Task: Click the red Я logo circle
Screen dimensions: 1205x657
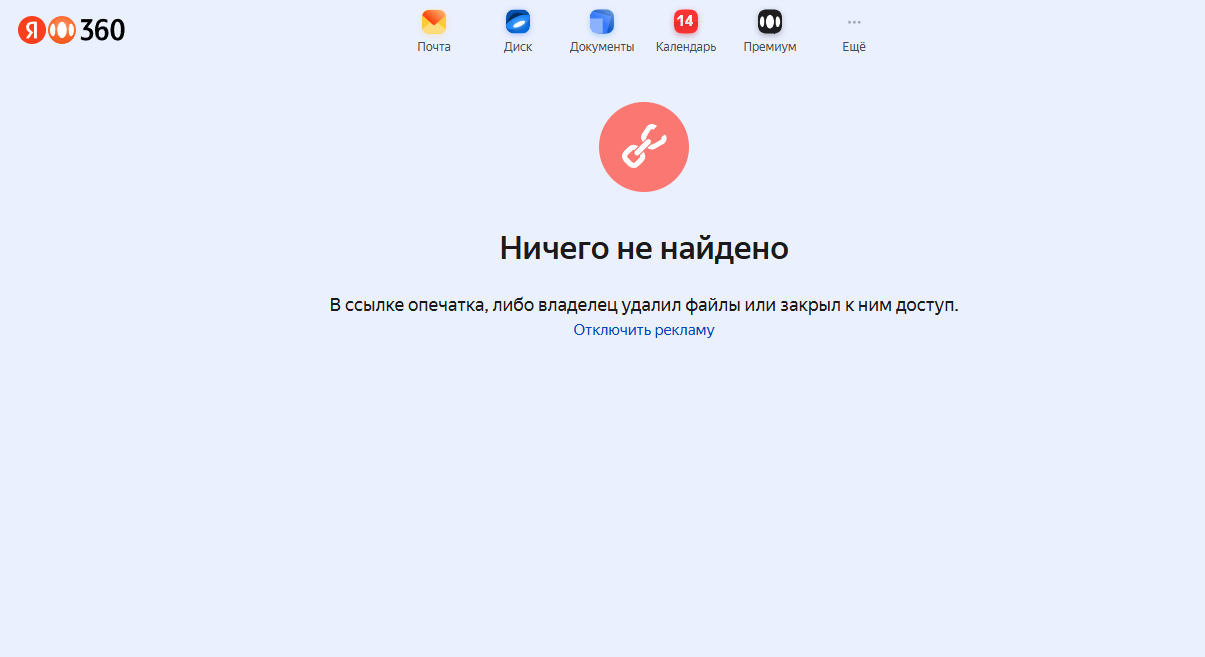Action: 31,30
